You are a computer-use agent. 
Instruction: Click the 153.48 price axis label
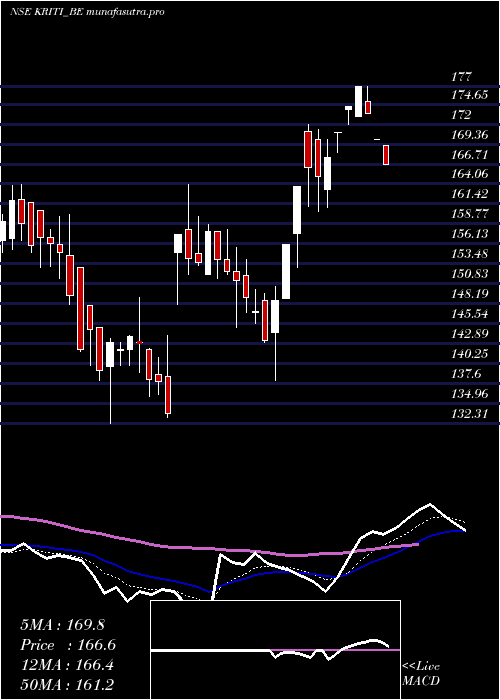pyautogui.click(x=469, y=254)
